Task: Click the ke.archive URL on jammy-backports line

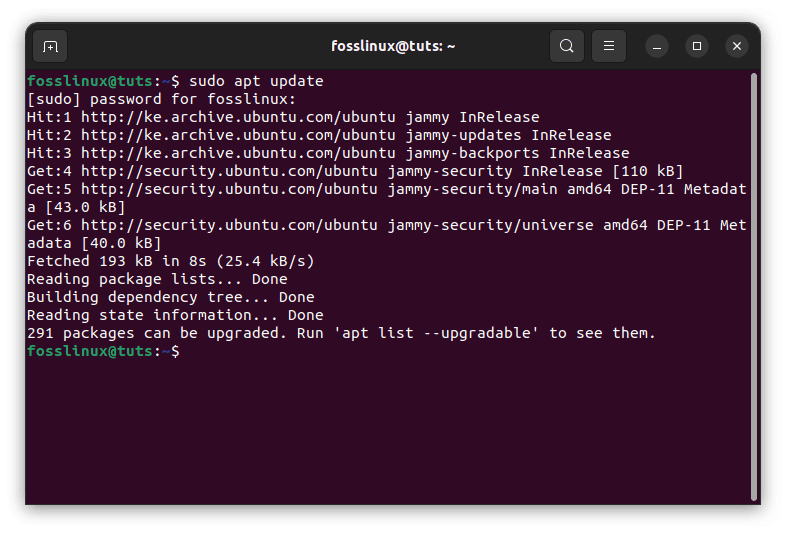Action: [x=238, y=153]
